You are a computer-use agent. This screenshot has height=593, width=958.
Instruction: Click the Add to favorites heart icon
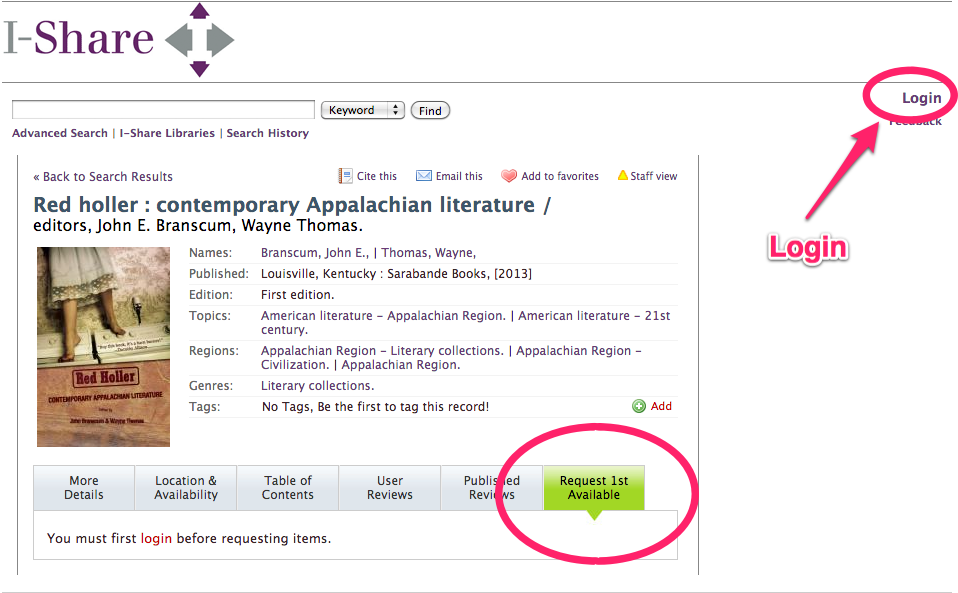coord(509,176)
